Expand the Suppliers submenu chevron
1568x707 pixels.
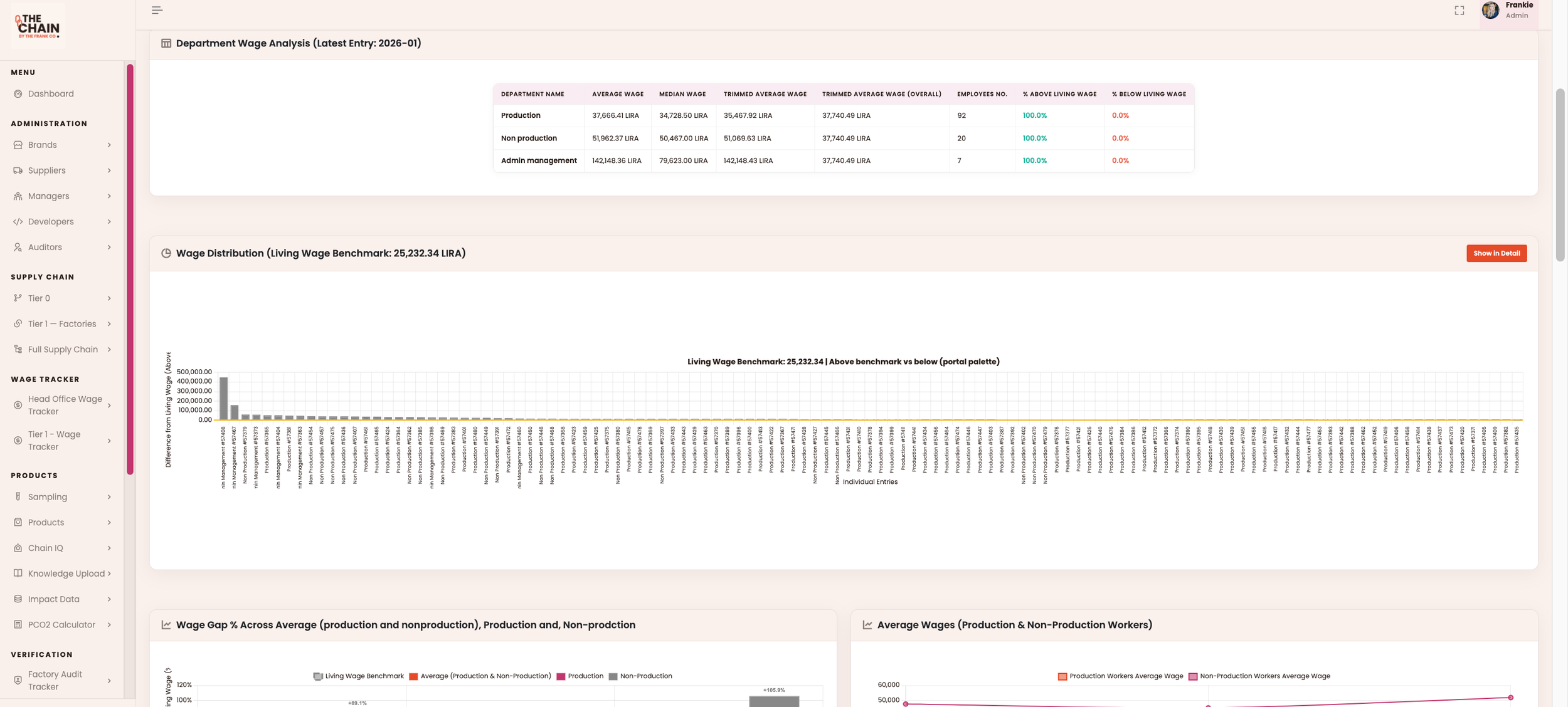(x=109, y=170)
